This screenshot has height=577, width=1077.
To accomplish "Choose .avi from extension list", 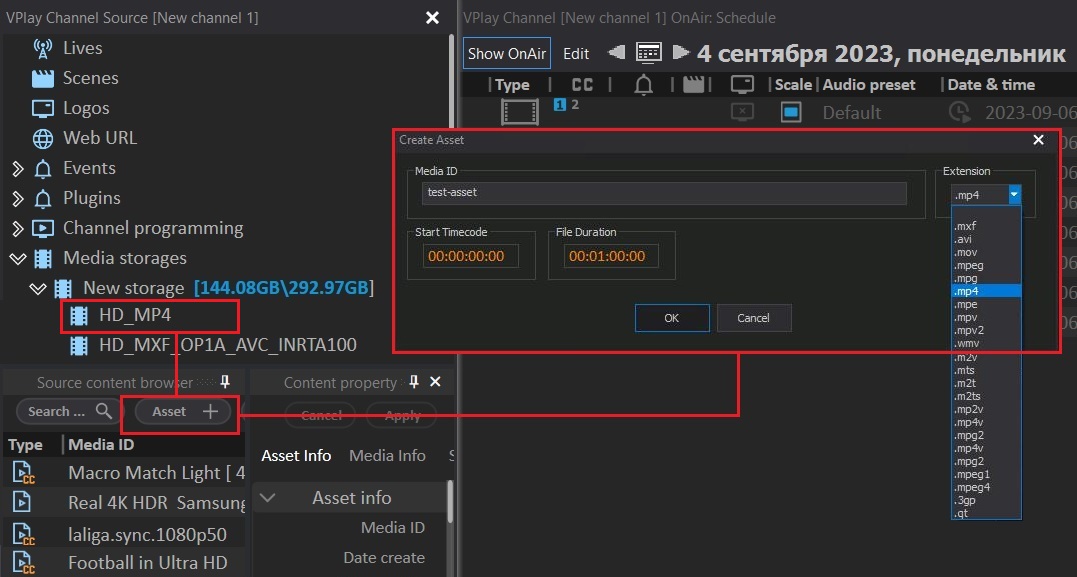I will [963, 239].
